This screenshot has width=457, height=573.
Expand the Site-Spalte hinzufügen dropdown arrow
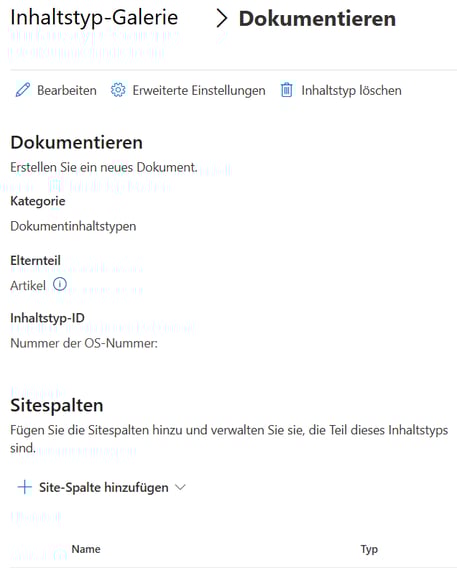pyautogui.click(x=180, y=487)
